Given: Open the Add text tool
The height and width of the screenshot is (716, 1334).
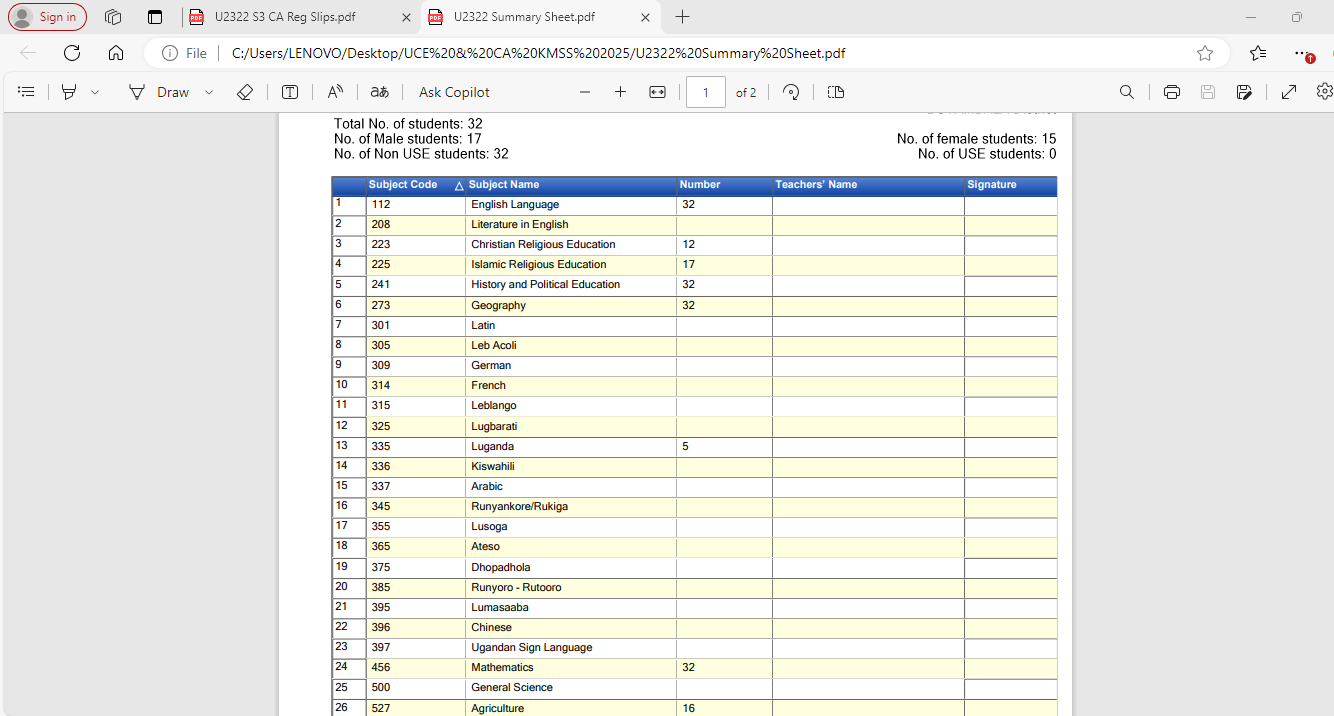Looking at the screenshot, I should [x=289, y=92].
